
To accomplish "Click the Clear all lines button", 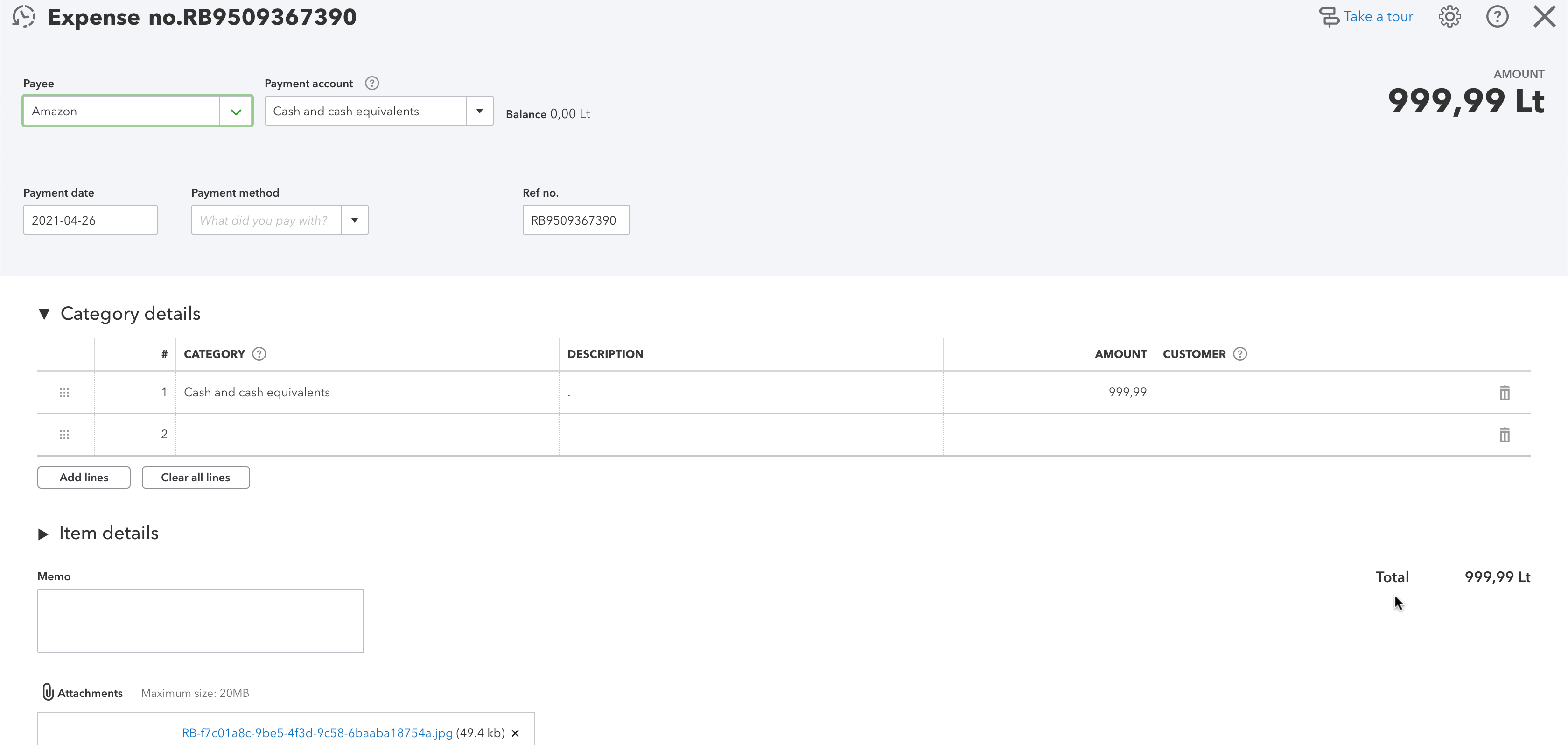I will (196, 478).
